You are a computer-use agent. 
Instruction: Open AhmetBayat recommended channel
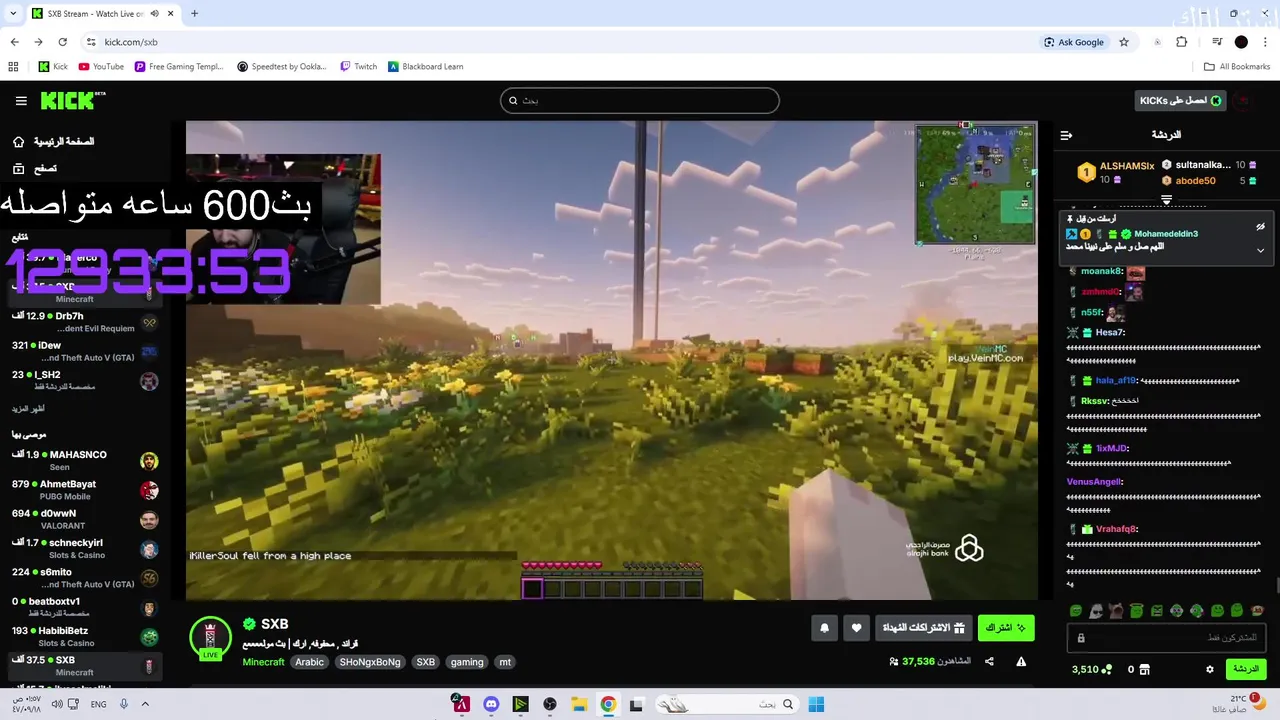coord(84,490)
